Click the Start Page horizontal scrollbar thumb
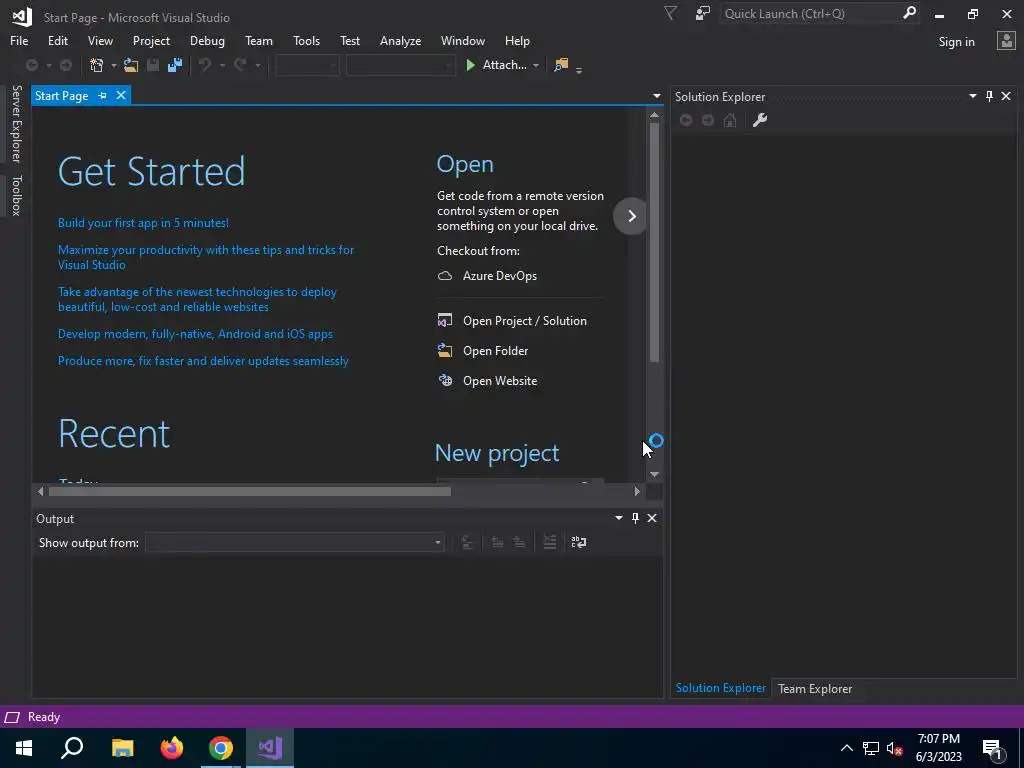This screenshot has height=768, width=1024. click(249, 491)
